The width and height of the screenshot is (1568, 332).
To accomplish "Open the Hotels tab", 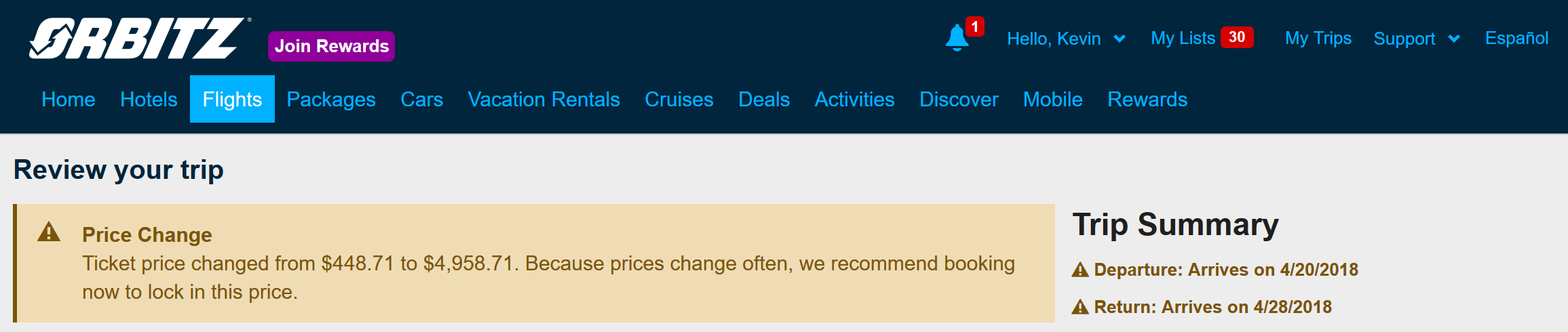I will [x=149, y=100].
